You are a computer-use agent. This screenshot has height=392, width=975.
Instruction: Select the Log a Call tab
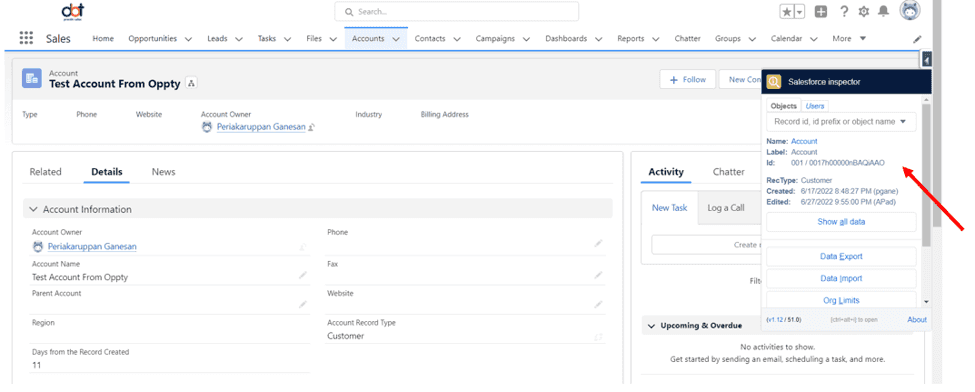(726, 208)
